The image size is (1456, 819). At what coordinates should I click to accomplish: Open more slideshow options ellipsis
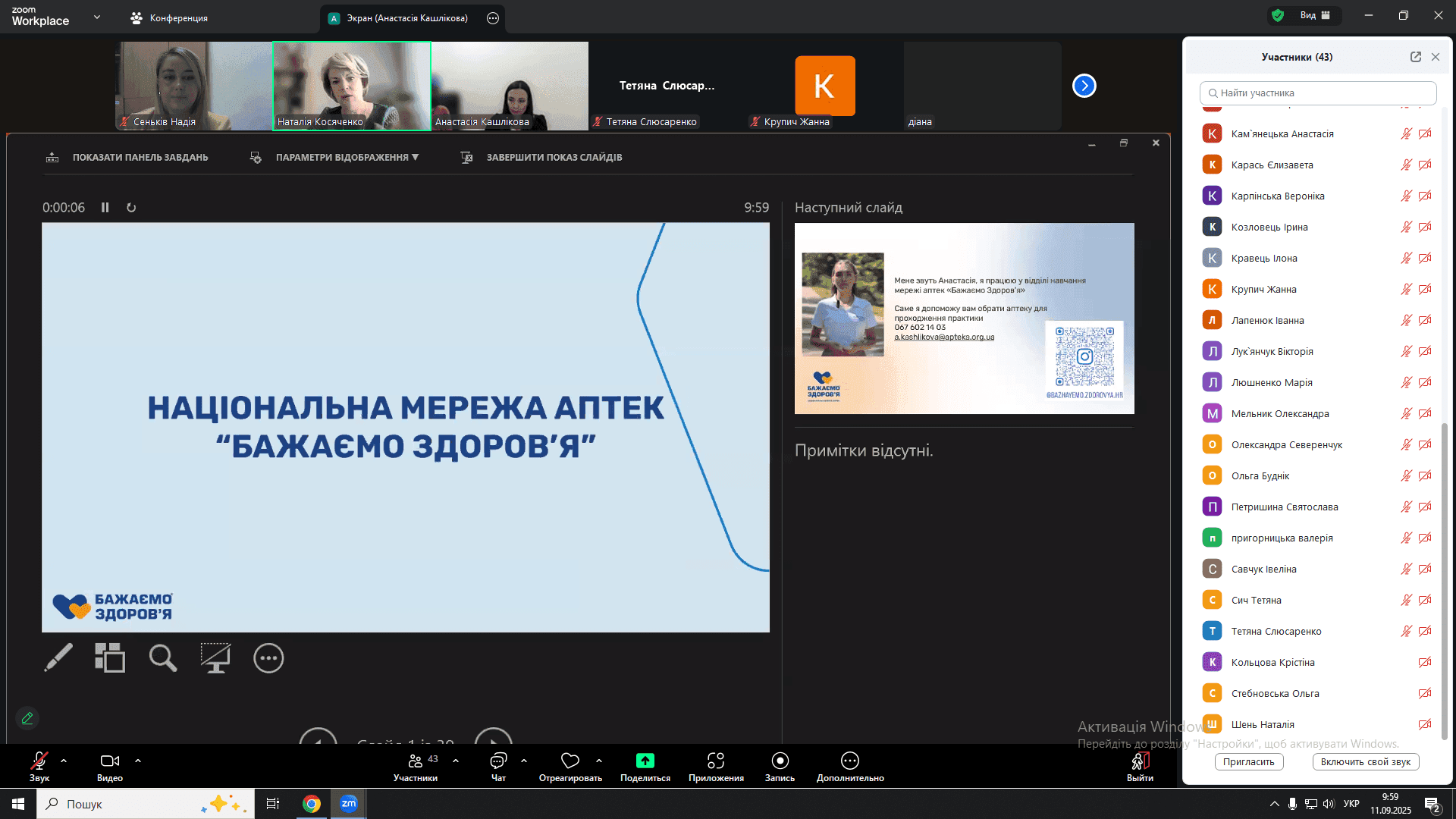click(x=268, y=657)
